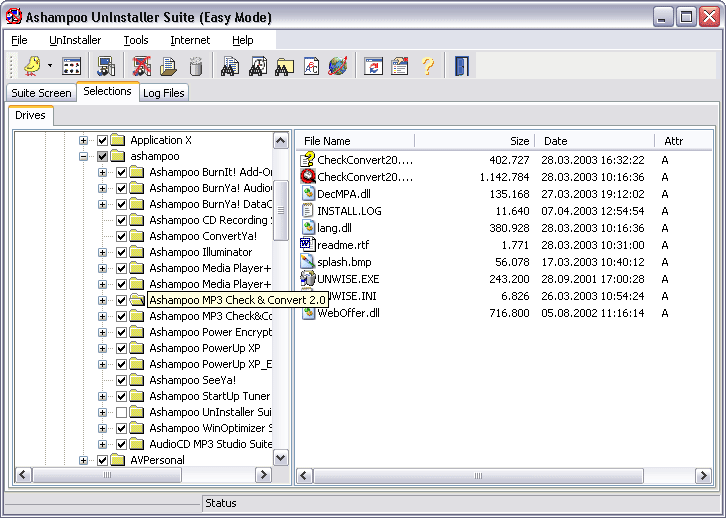726x518 pixels.
Task: Click the binoculars with document search icon
Action: 230,66
